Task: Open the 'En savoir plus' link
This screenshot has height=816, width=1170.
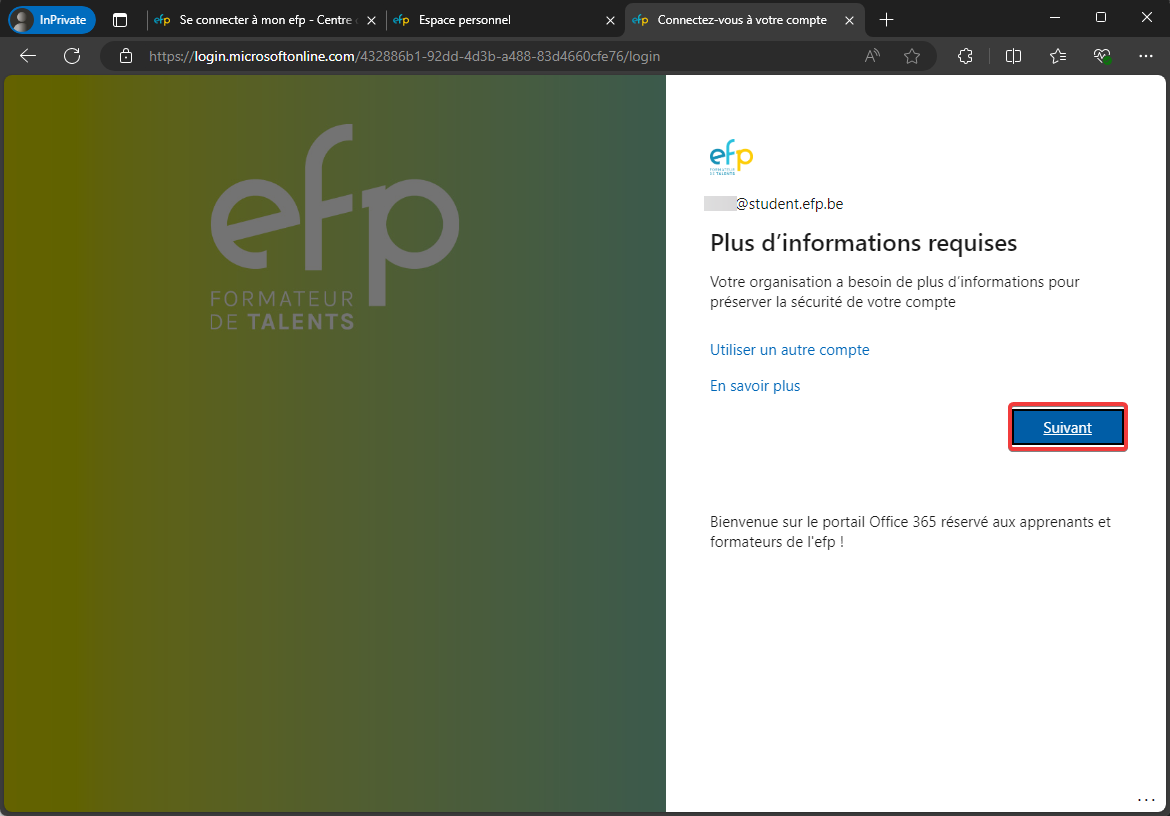Action: [x=755, y=386]
